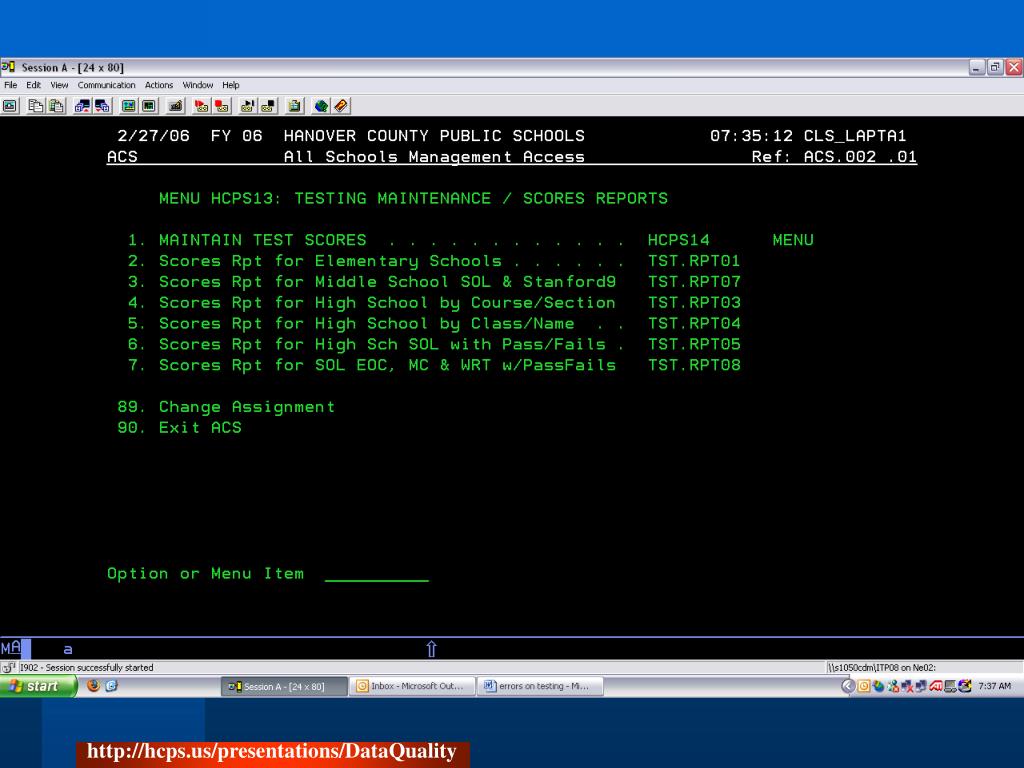Click the Paste toolbar icon
Screen dimensions: 1024x768
57,106
